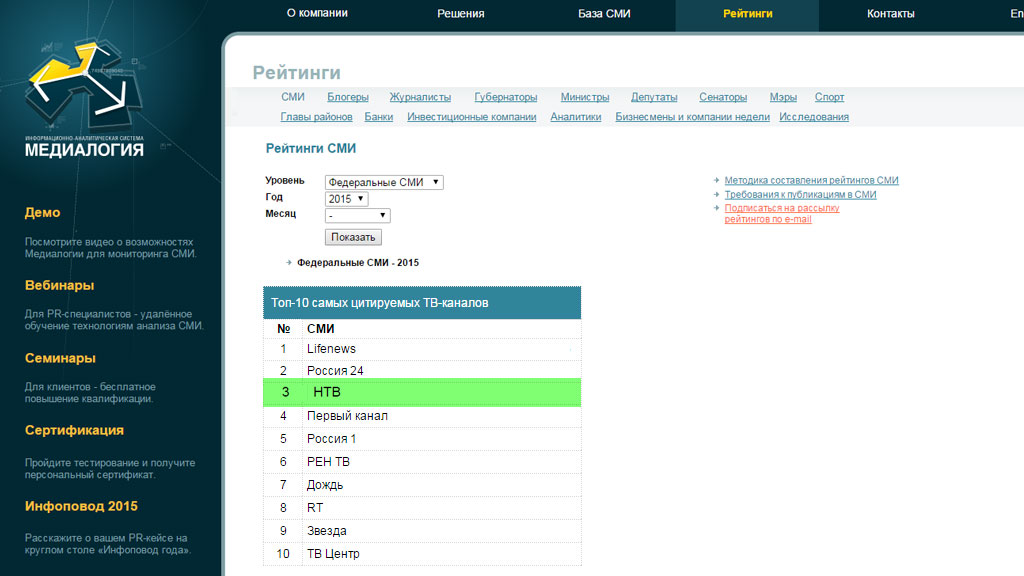
Task: Expand the Месяц dropdown
Action: (357, 216)
